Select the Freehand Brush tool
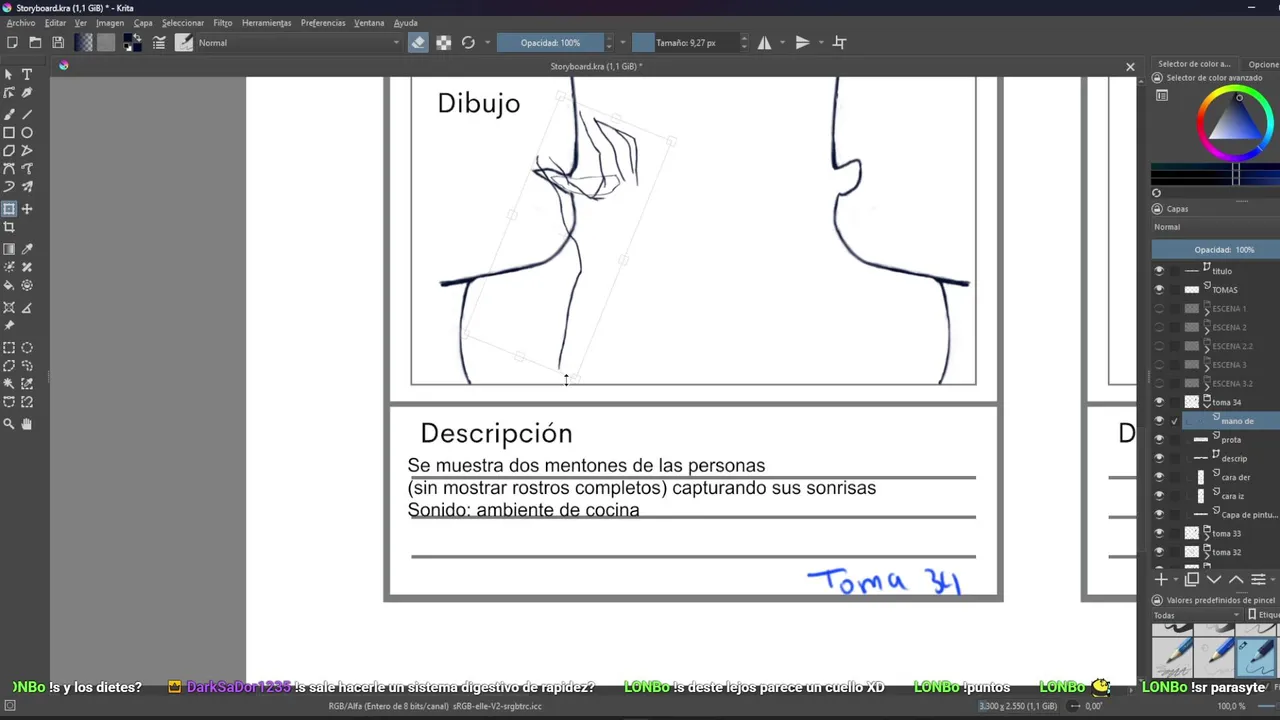 pyautogui.click(x=9, y=114)
